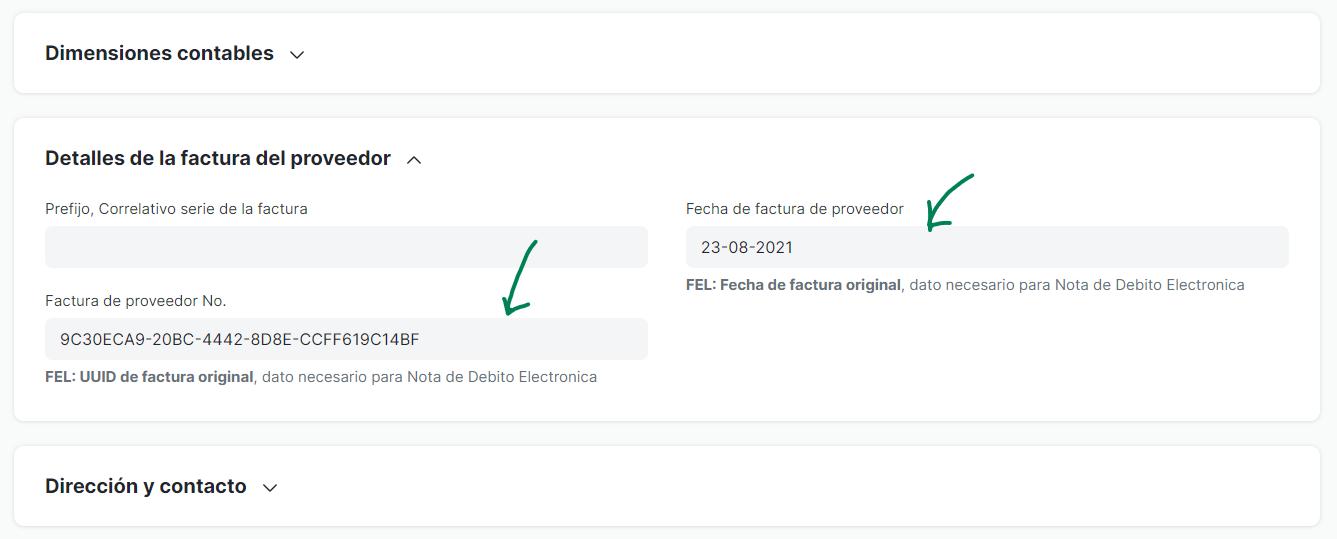
Task: Focus the empty Prefijo, Correlativo serie field
Action: pyautogui.click(x=346, y=247)
